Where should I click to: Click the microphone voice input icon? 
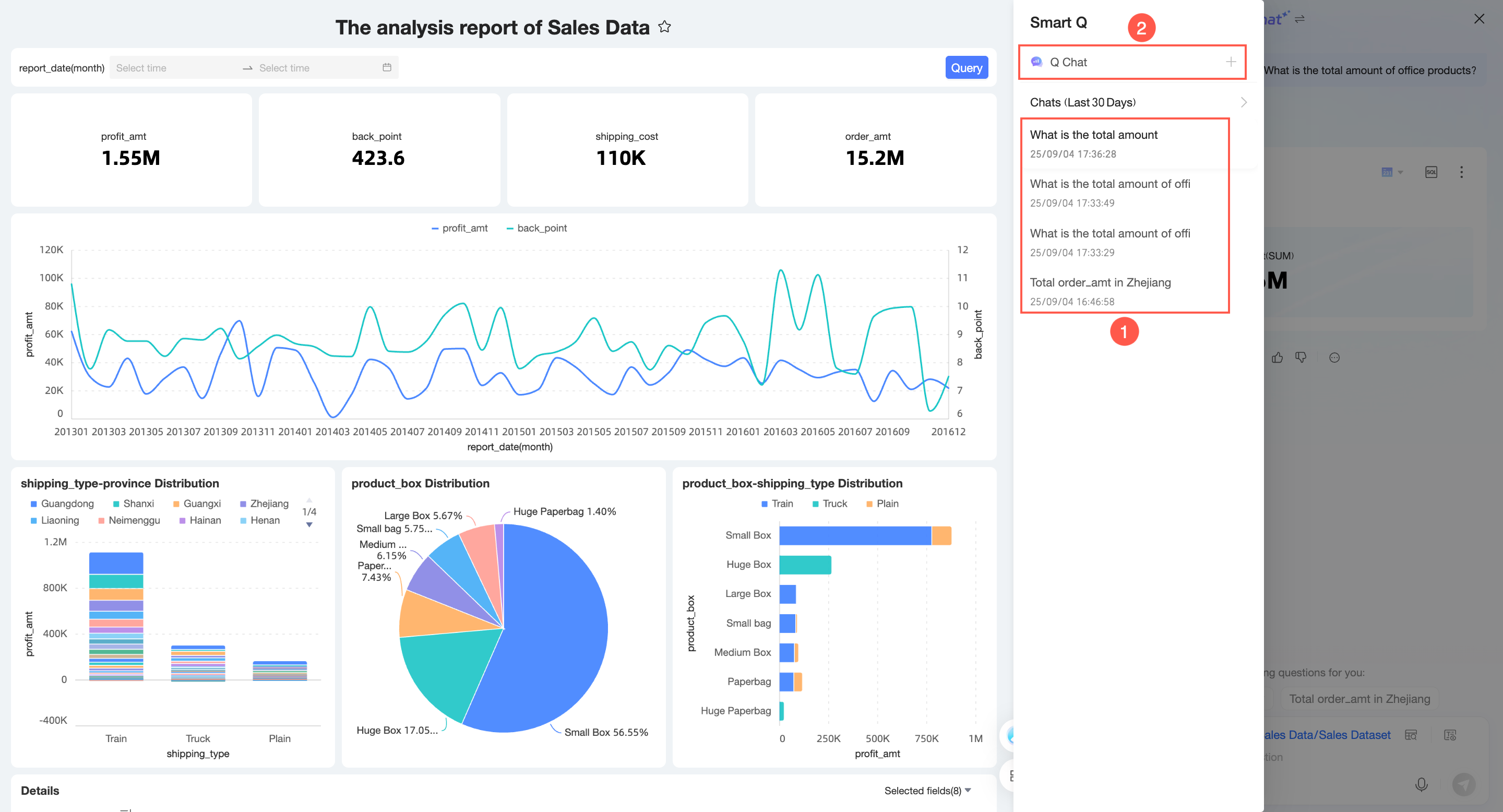pyautogui.click(x=1421, y=784)
